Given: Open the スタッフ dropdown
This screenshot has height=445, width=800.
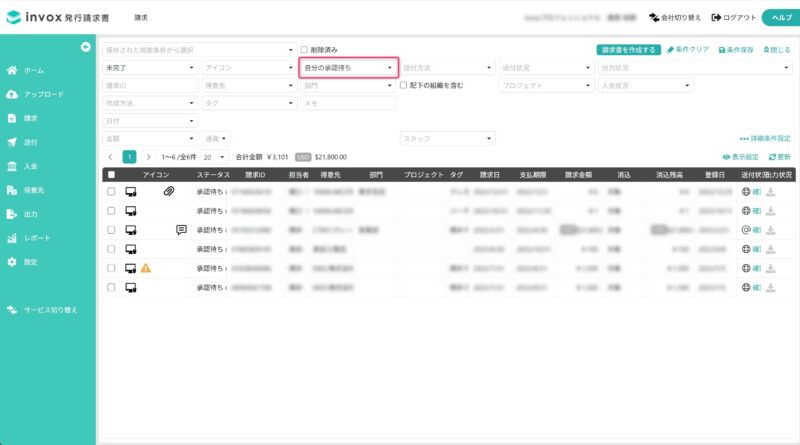Looking at the screenshot, I should [x=447, y=138].
